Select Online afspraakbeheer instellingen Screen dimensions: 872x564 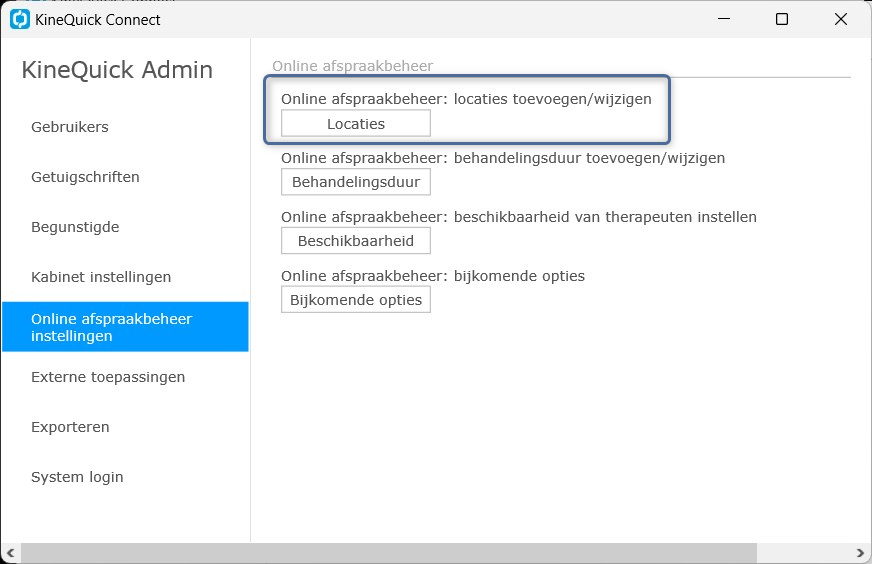[x=125, y=327]
